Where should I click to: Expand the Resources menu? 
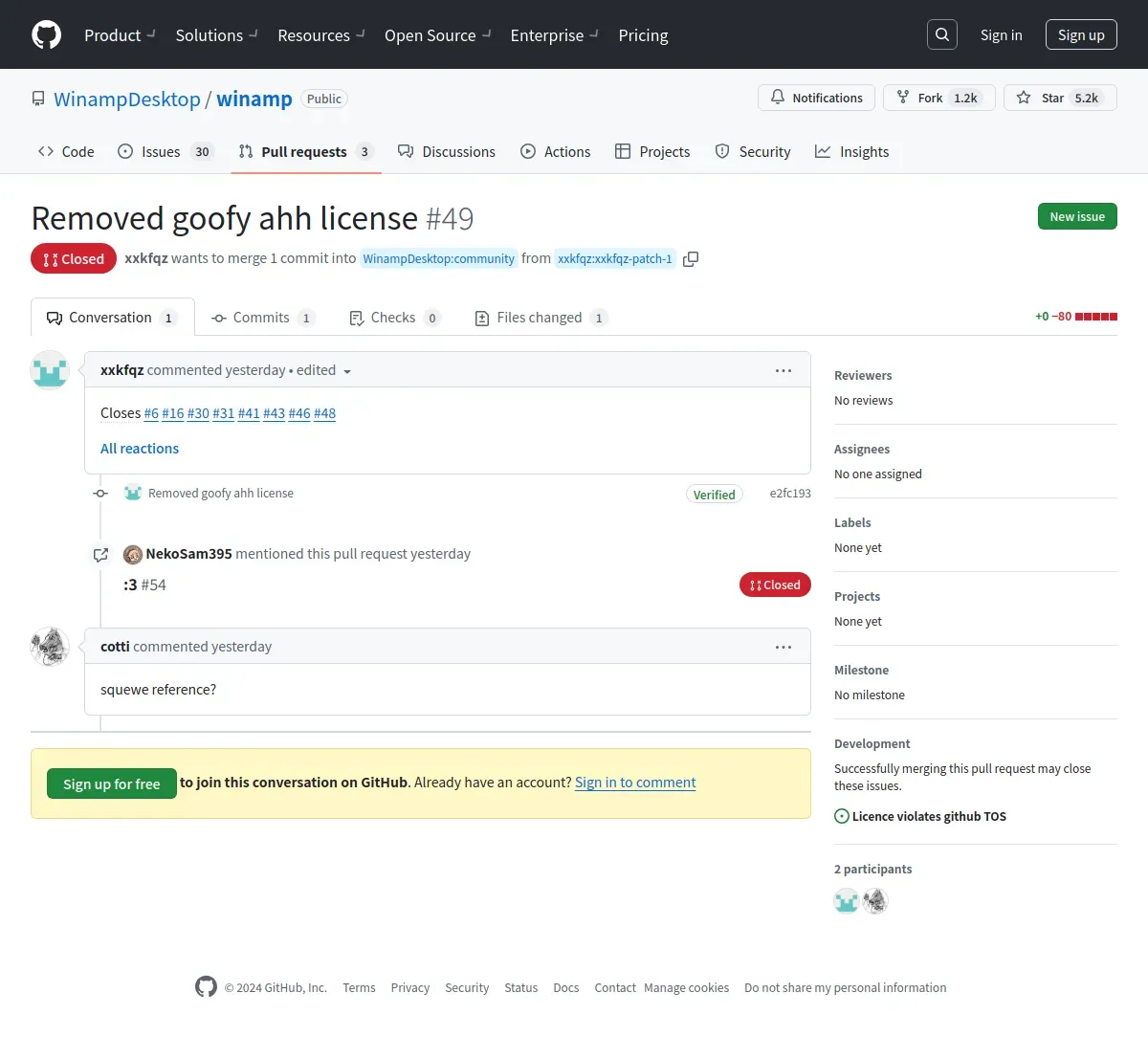[321, 34]
